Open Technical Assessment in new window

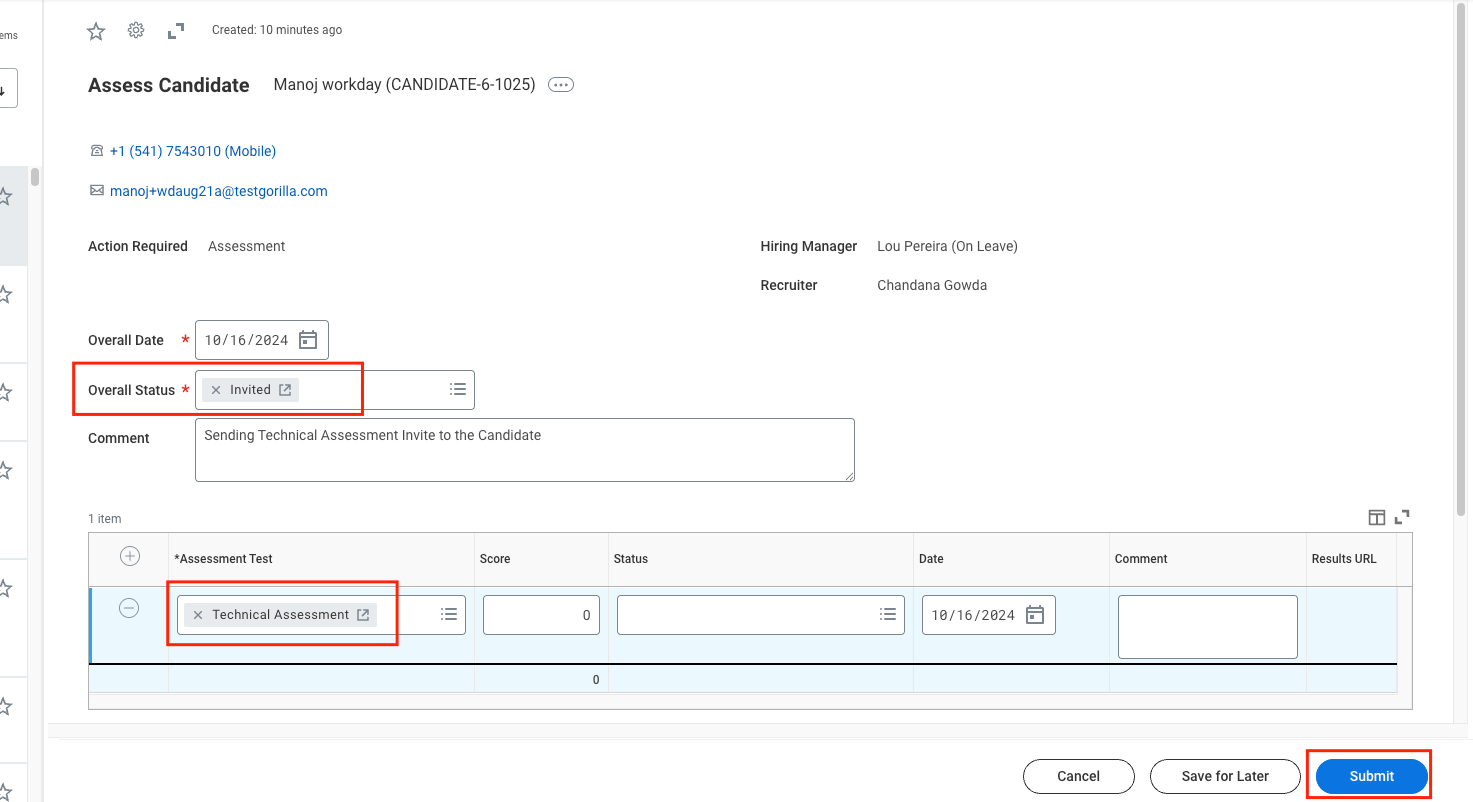[361, 614]
